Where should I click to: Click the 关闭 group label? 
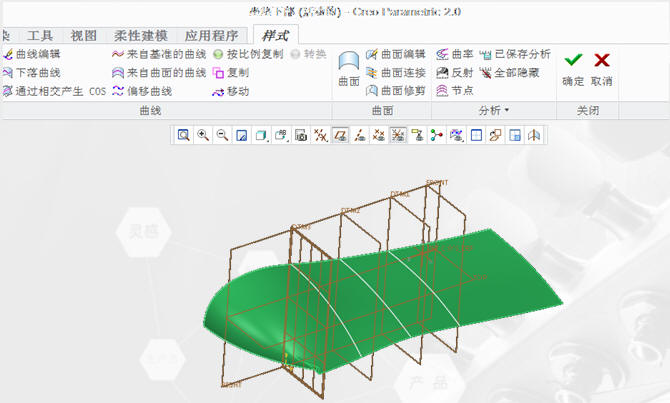588,111
